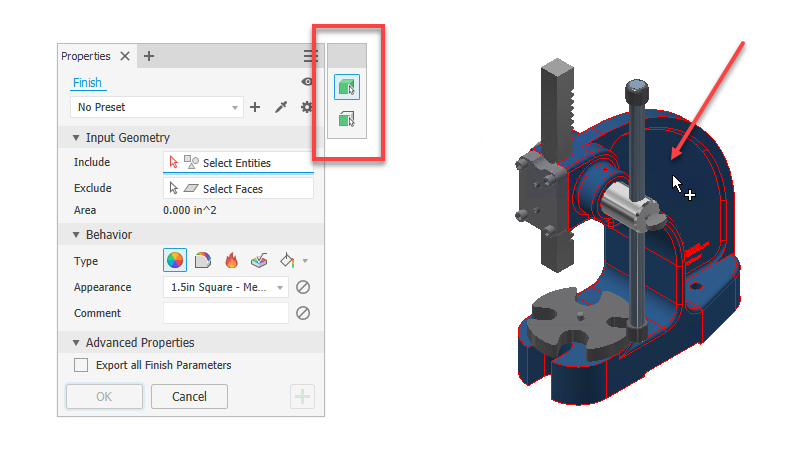Choose the Appearance finish type color wheel
This screenshot has height=450, width=800.
(174, 260)
